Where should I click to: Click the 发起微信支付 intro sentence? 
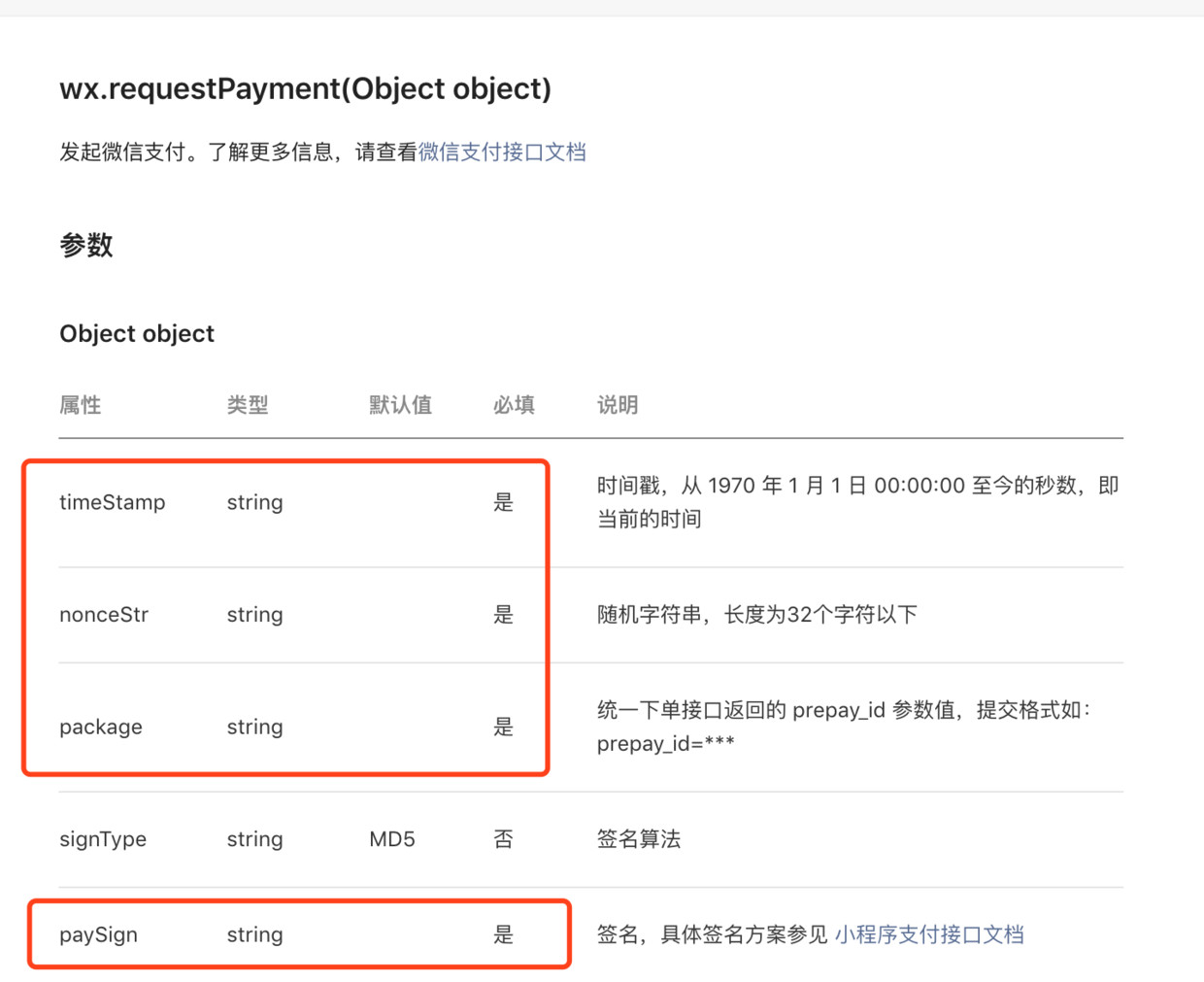click(322, 152)
